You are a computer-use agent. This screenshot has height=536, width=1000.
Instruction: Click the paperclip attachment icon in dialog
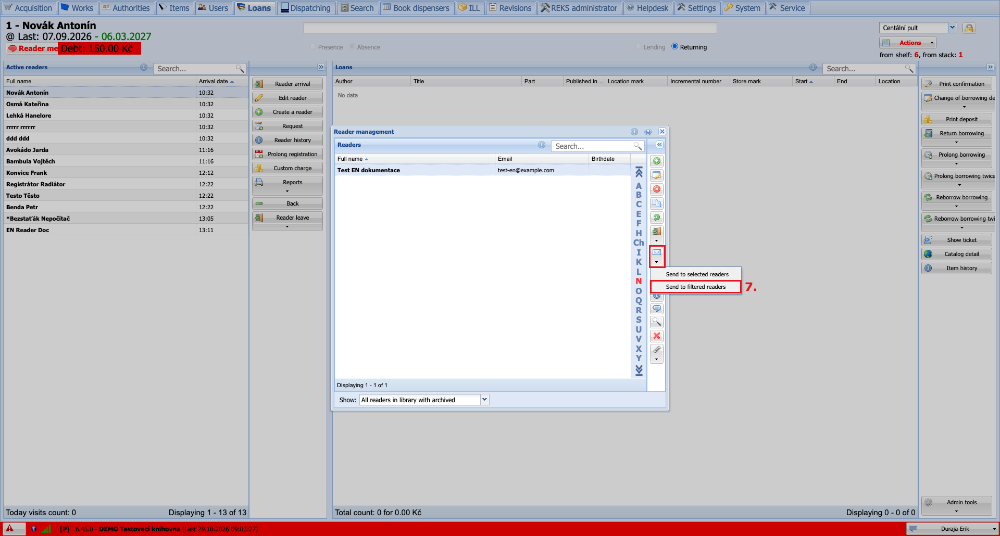pos(656,350)
